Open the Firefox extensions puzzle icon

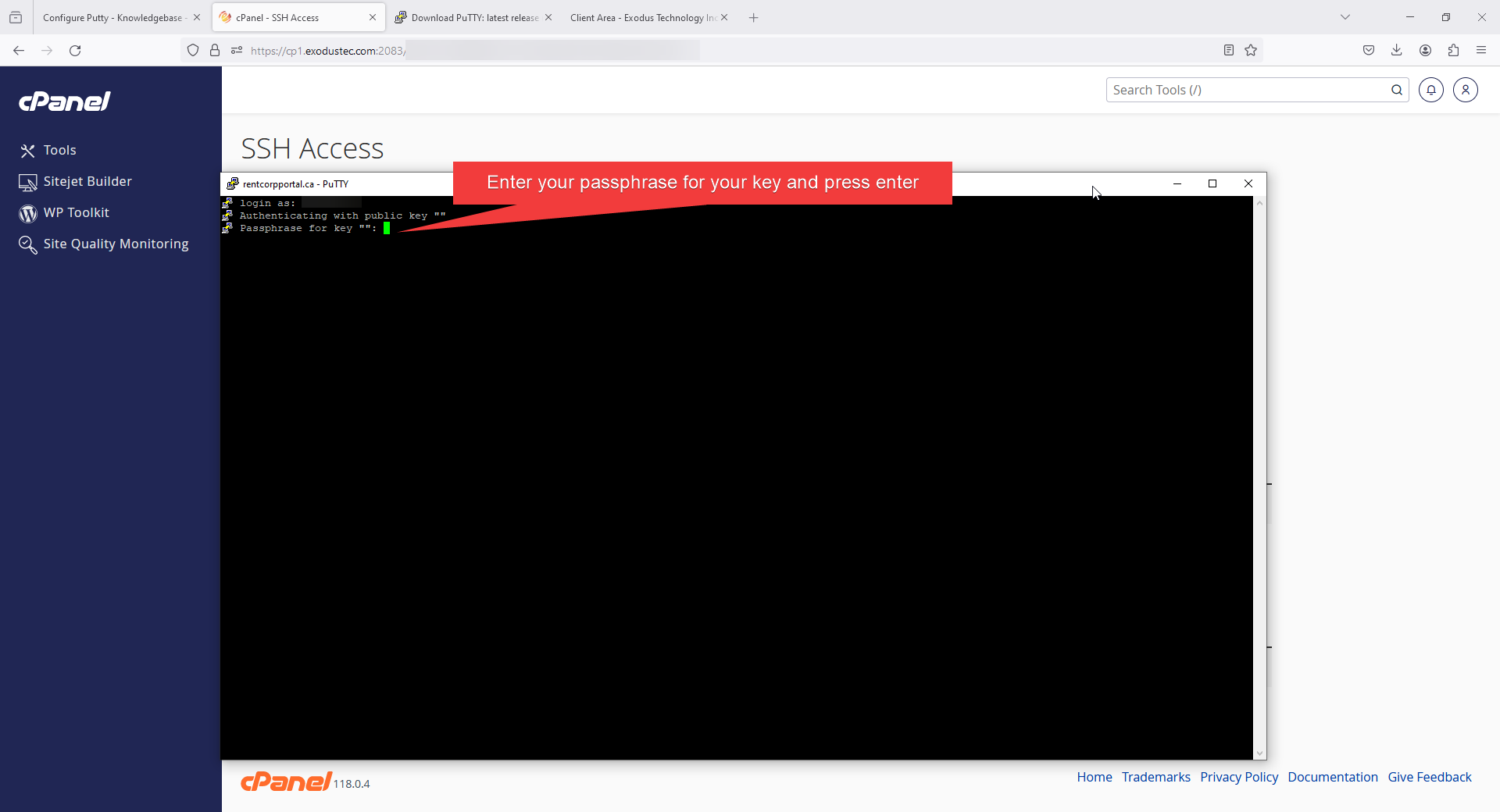click(x=1453, y=51)
